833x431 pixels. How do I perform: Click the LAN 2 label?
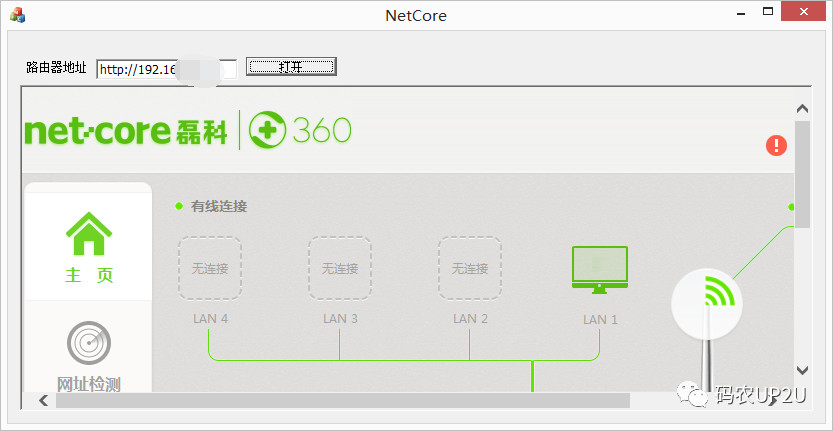470,319
